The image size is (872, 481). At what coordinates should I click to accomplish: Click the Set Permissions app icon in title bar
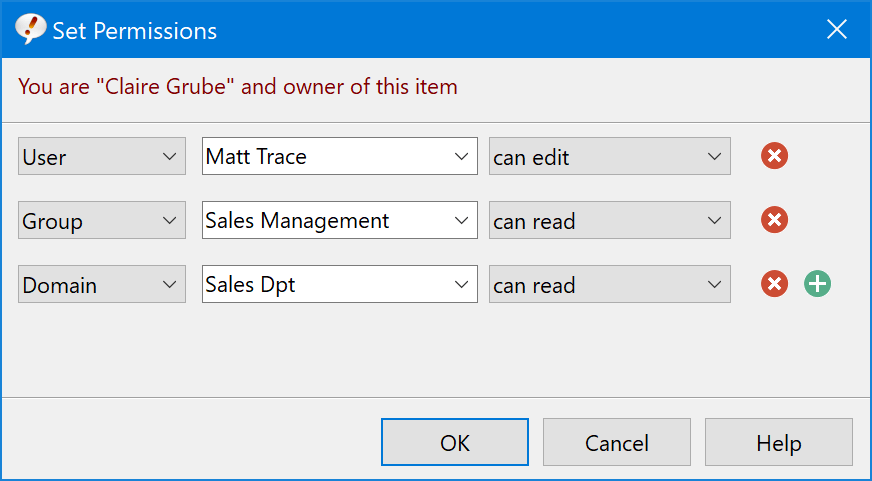pyautogui.click(x=31, y=29)
